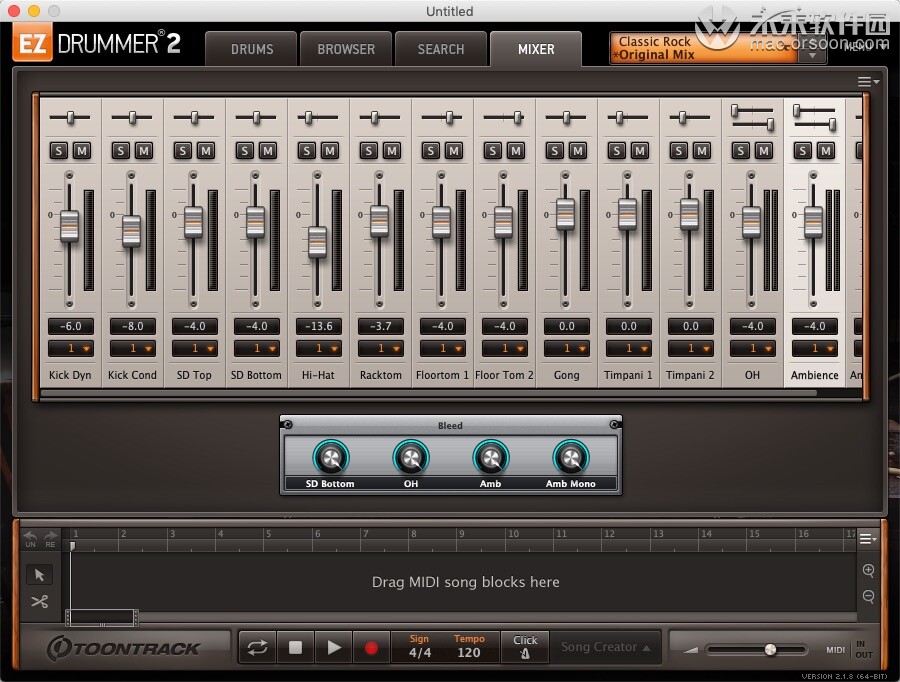
Task: Click the song position overview box
Action: (x=102, y=618)
